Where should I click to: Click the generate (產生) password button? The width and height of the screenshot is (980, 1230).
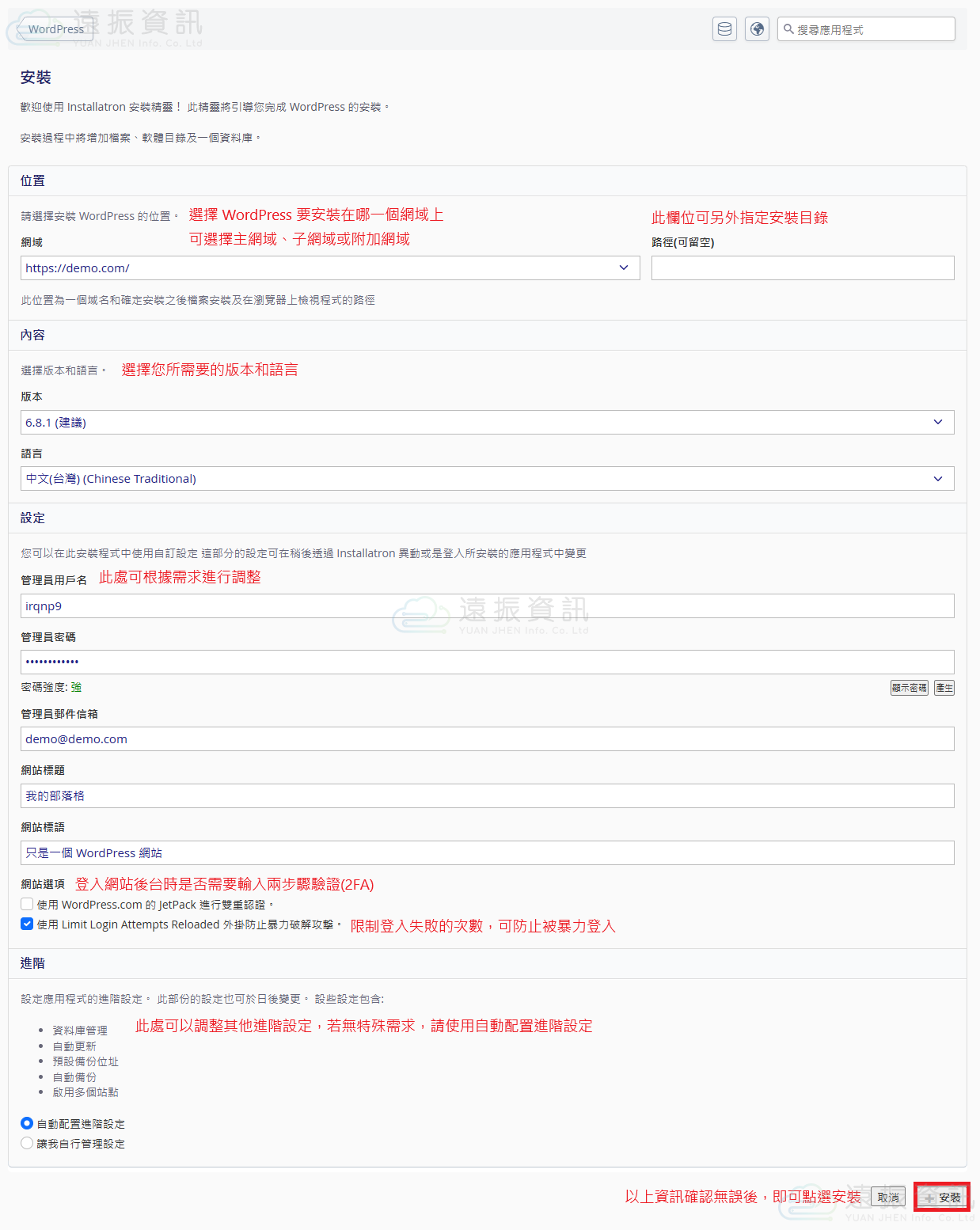click(944, 688)
